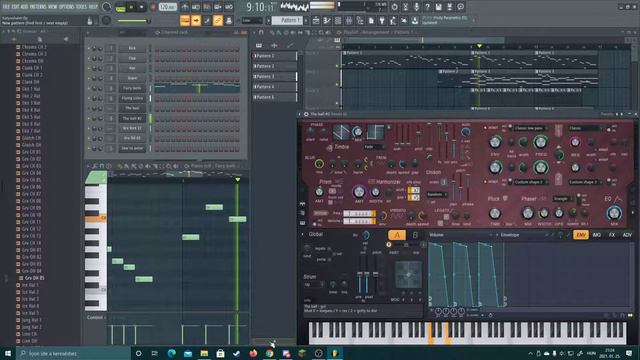The height and width of the screenshot is (360, 640).
Task: Click the save project icon in toolbar
Action: 438,7
